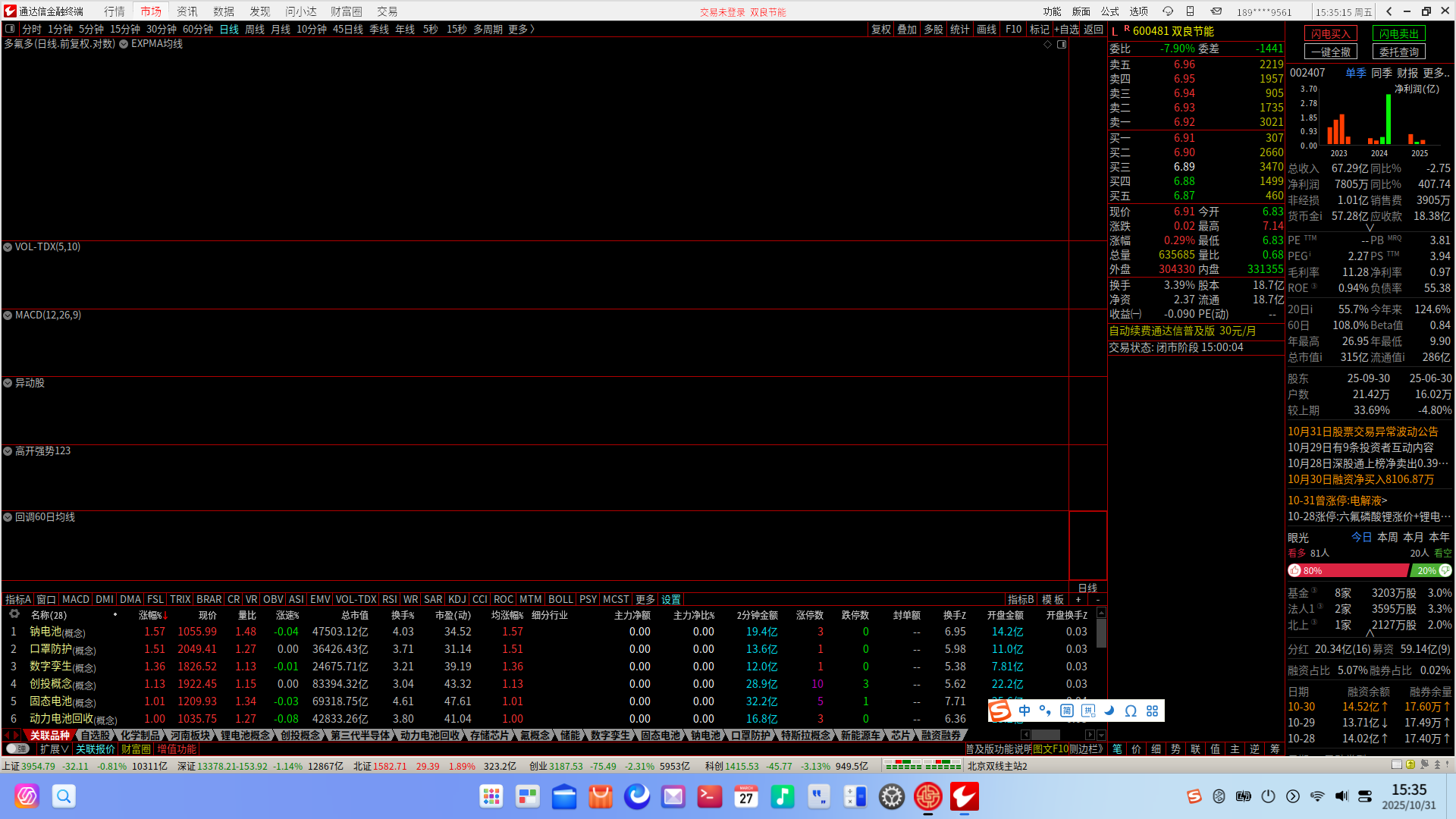The width and height of the screenshot is (1456, 819).
Task: Open the 资讯 menu tab
Action: pos(187,11)
